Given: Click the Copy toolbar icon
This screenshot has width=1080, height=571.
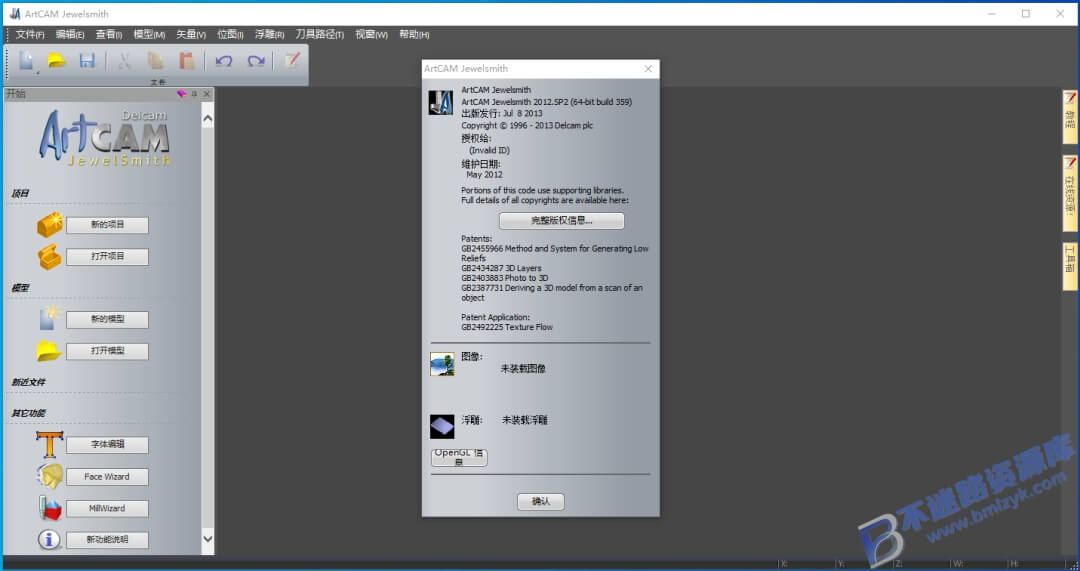Looking at the screenshot, I should (x=155, y=61).
